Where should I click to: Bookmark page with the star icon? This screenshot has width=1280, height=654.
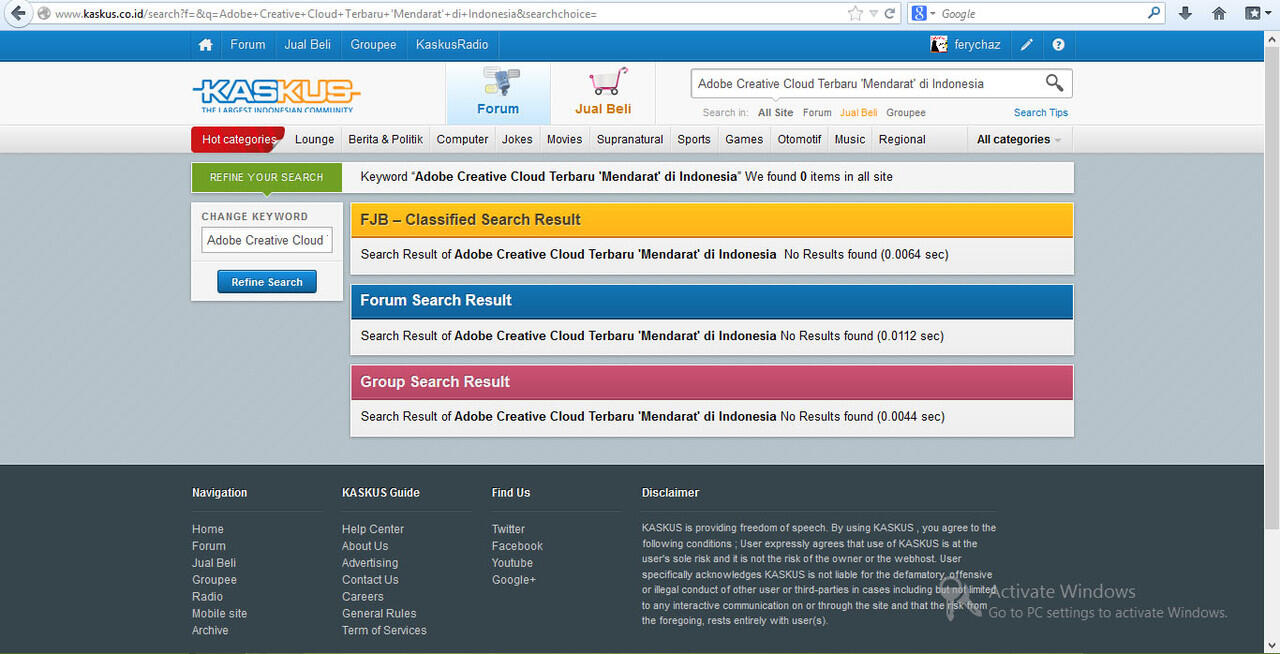coord(855,14)
